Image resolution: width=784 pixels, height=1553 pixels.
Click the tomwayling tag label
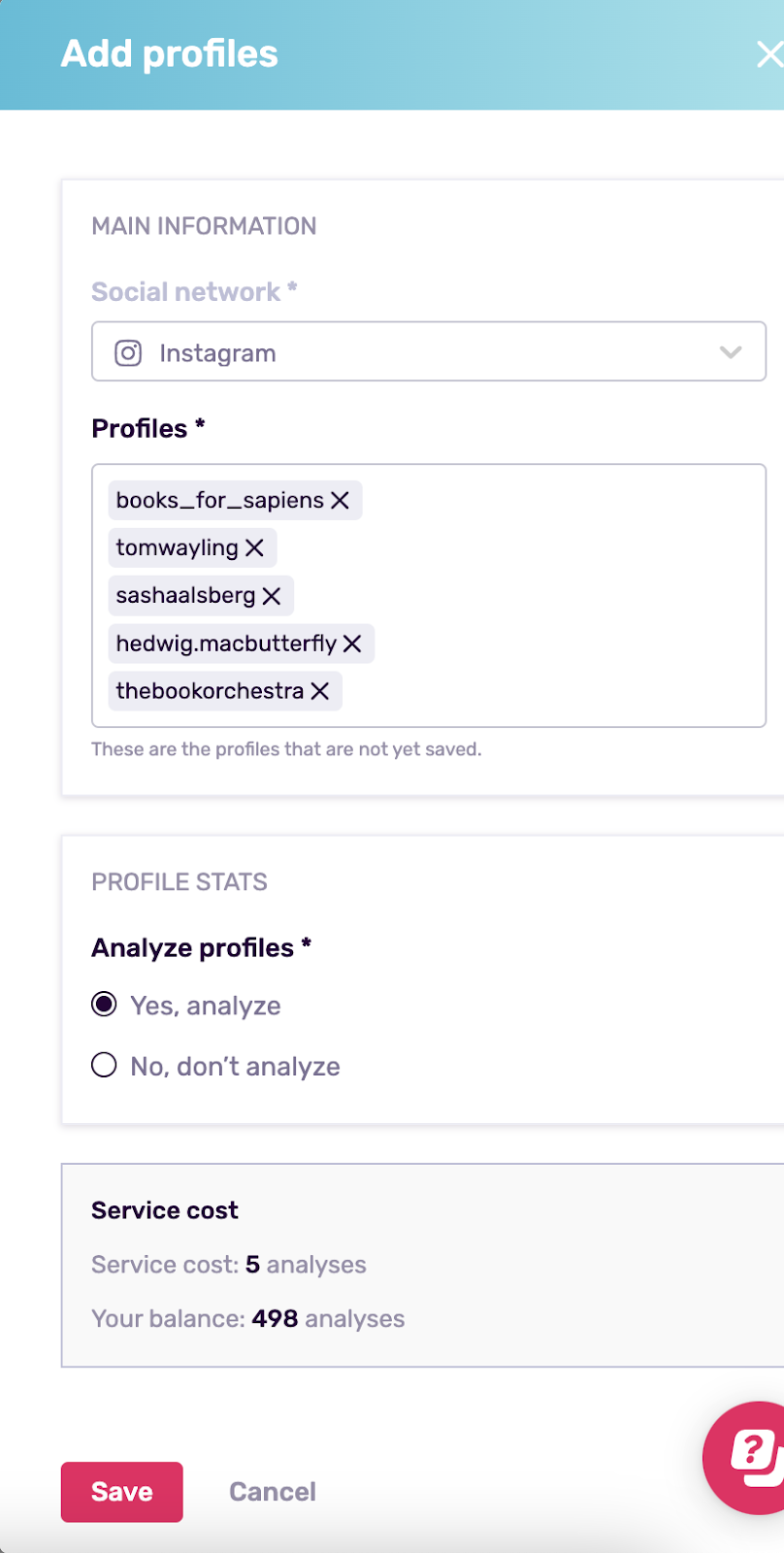pyautogui.click(x=177, y=547)
